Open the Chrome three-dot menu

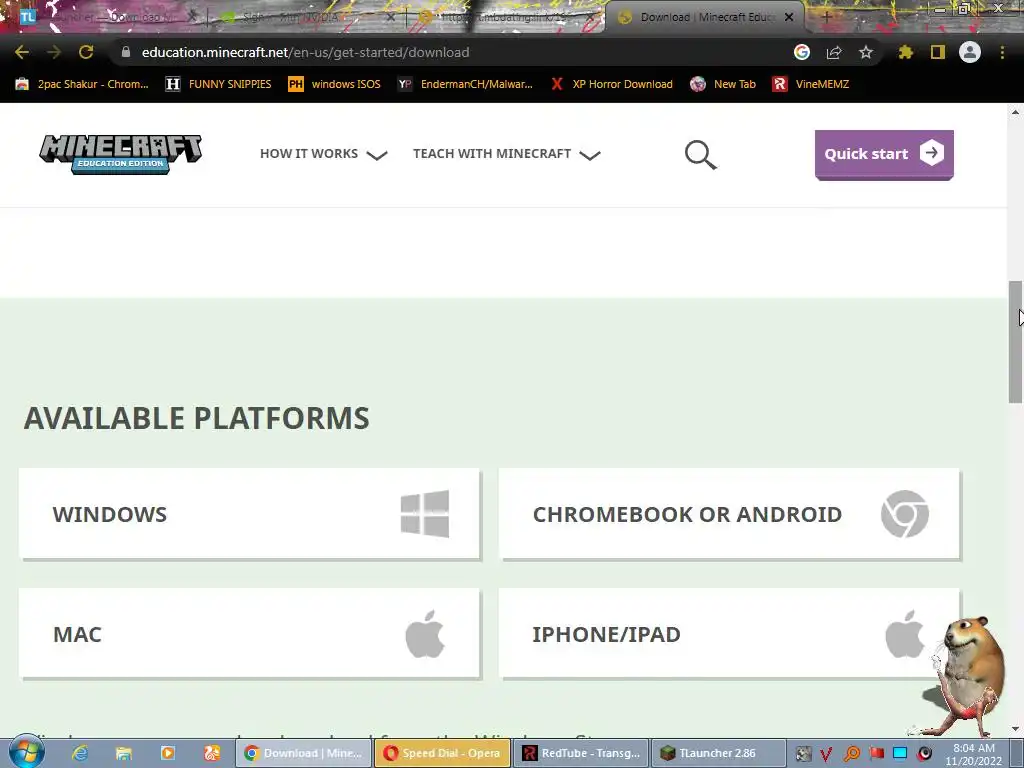tap(1002, 52)
